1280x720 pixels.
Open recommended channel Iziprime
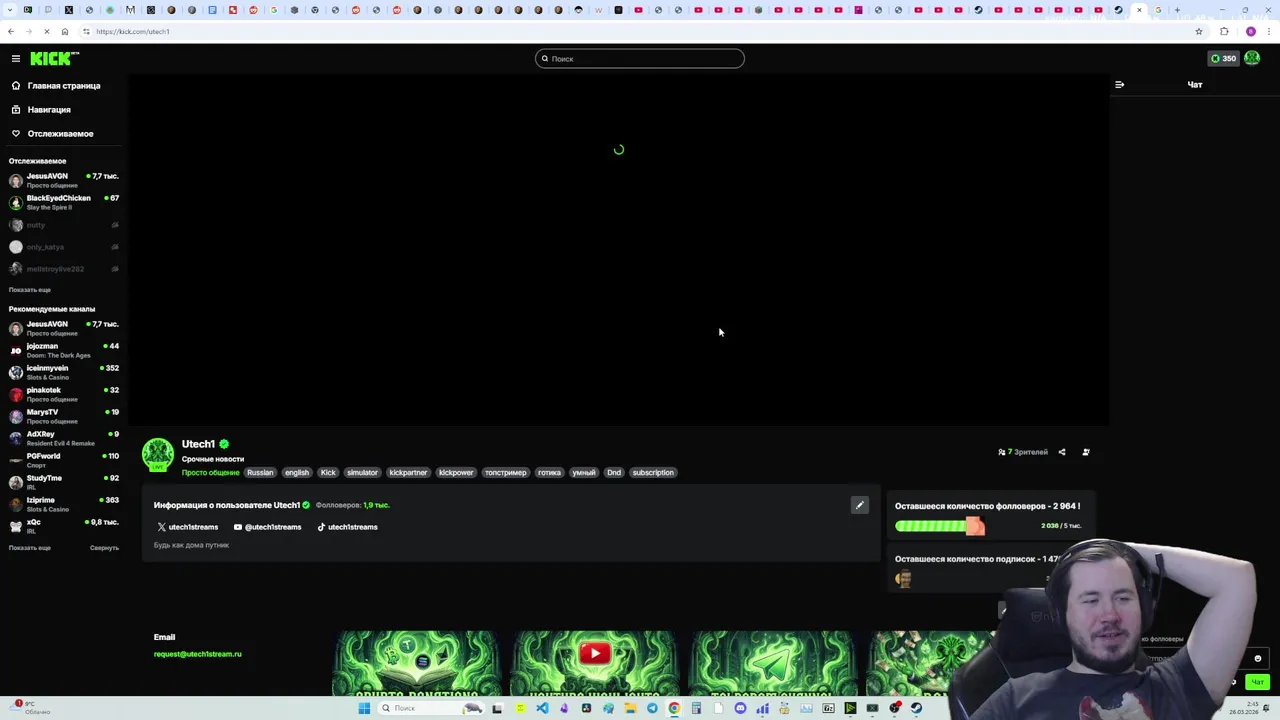coord(64,504)
